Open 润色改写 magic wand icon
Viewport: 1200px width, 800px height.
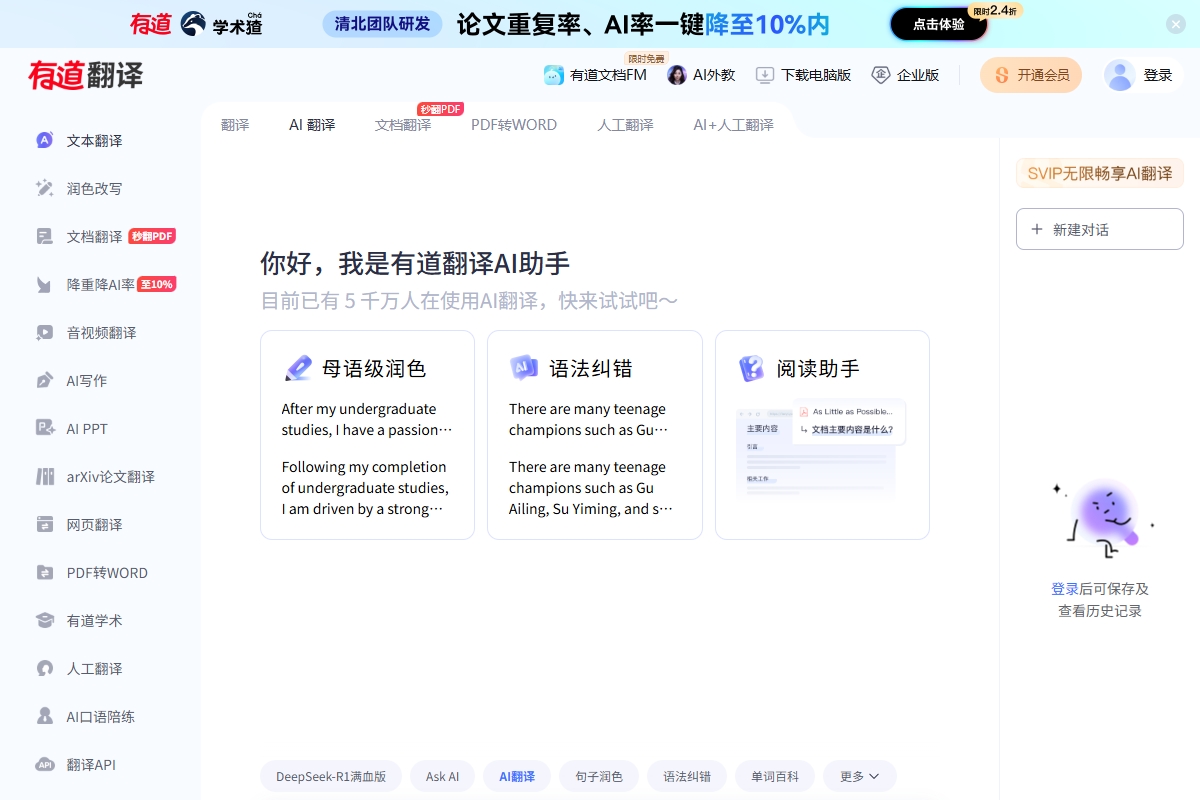(44, 189)
